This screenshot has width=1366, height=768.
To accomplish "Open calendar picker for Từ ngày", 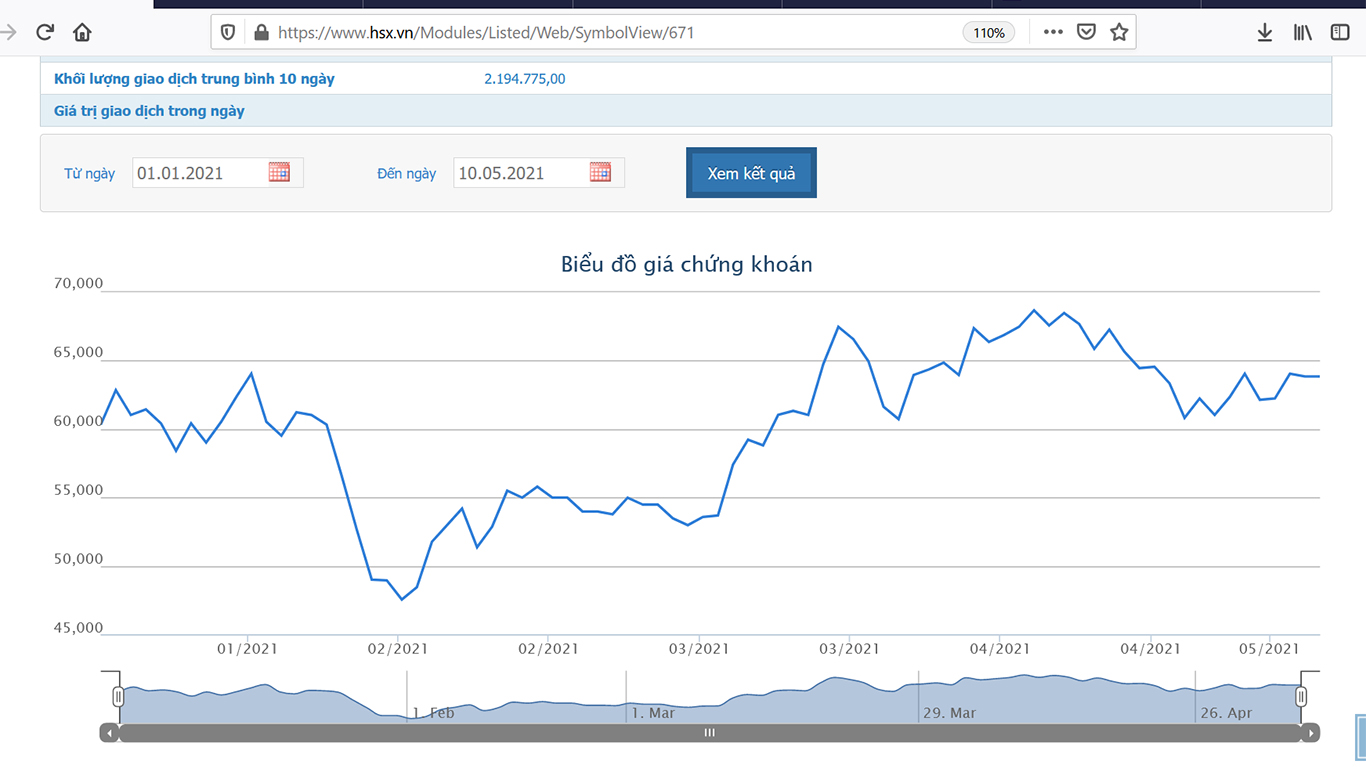I will (x=279, y=172).
